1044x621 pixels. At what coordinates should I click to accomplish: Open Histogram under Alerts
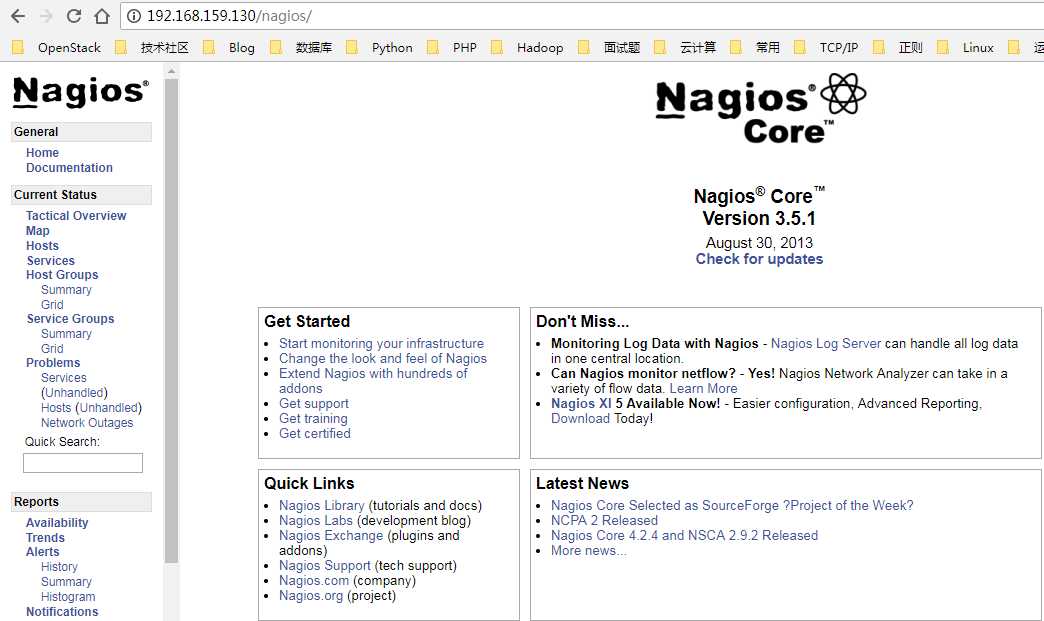click(68, 596)
